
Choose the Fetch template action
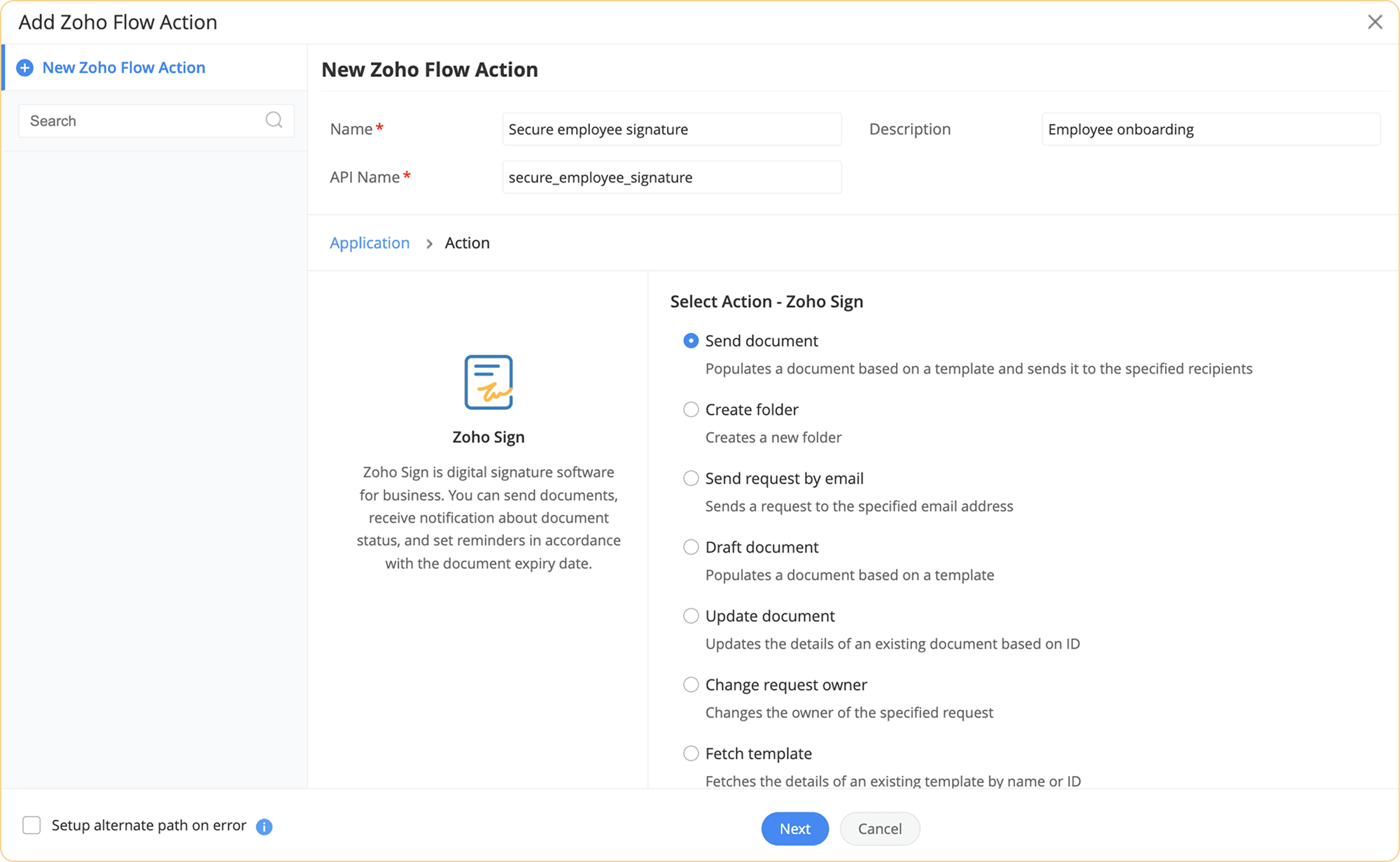click(691, 754)
